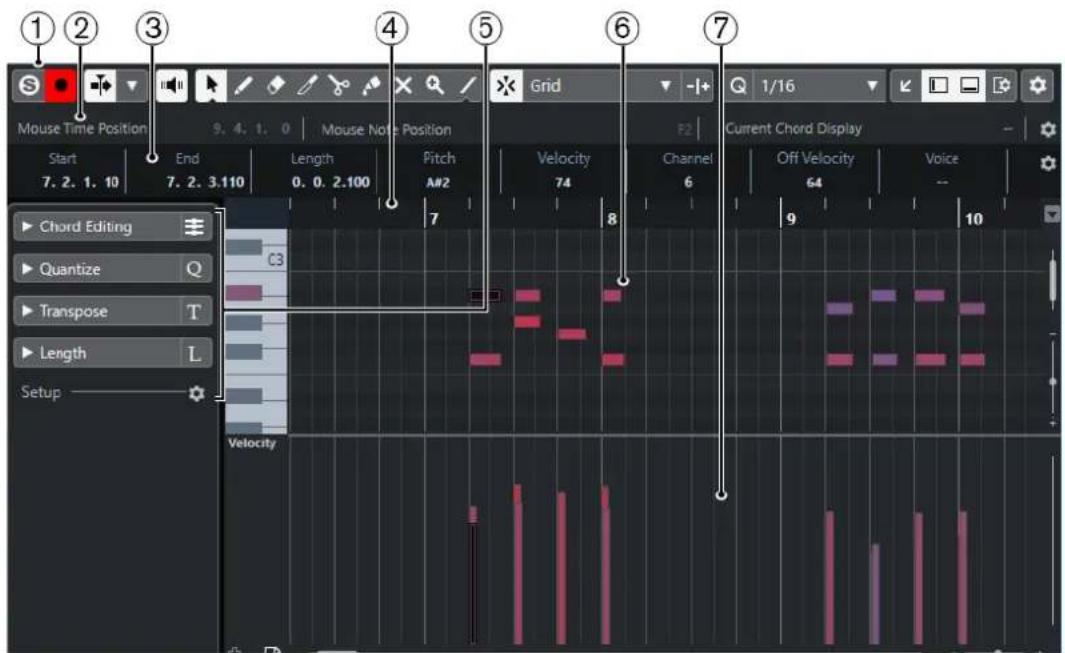Toggle Auto-Scroll icon

101,86
